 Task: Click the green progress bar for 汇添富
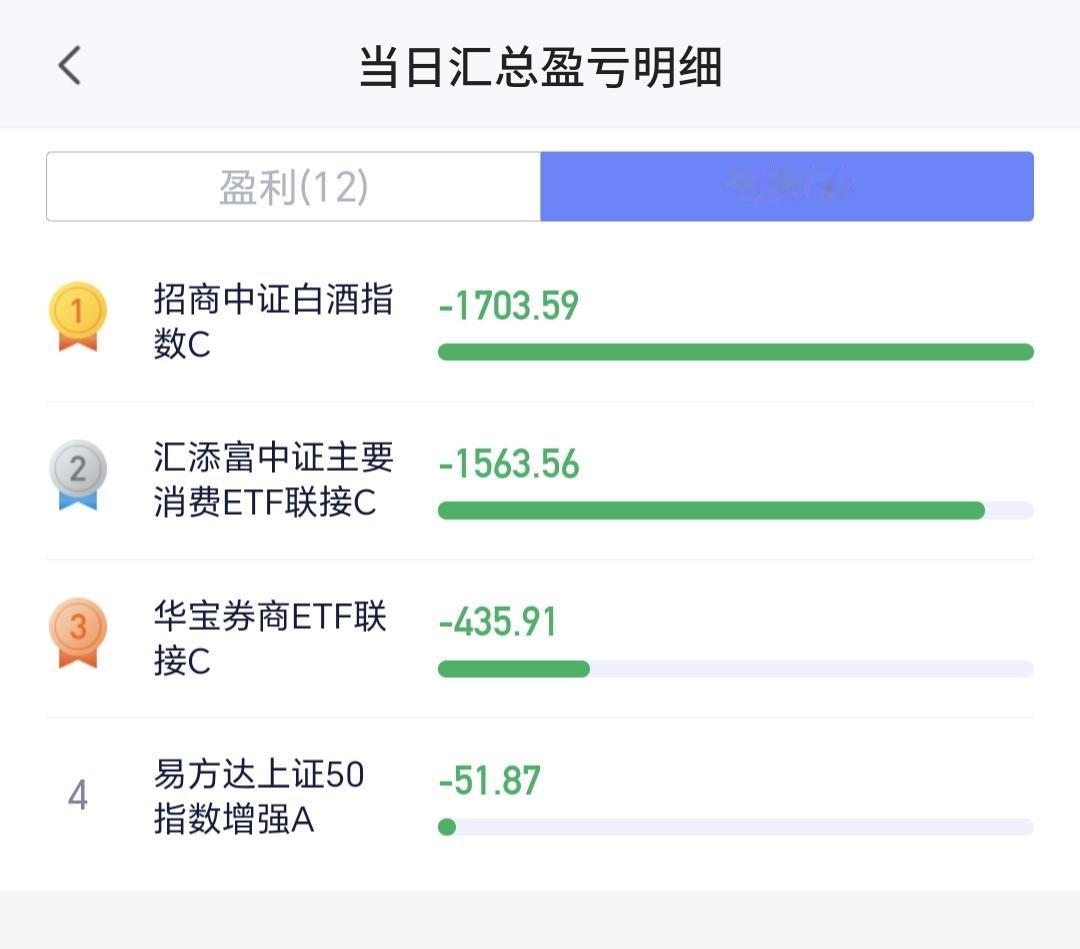[712, 510]
